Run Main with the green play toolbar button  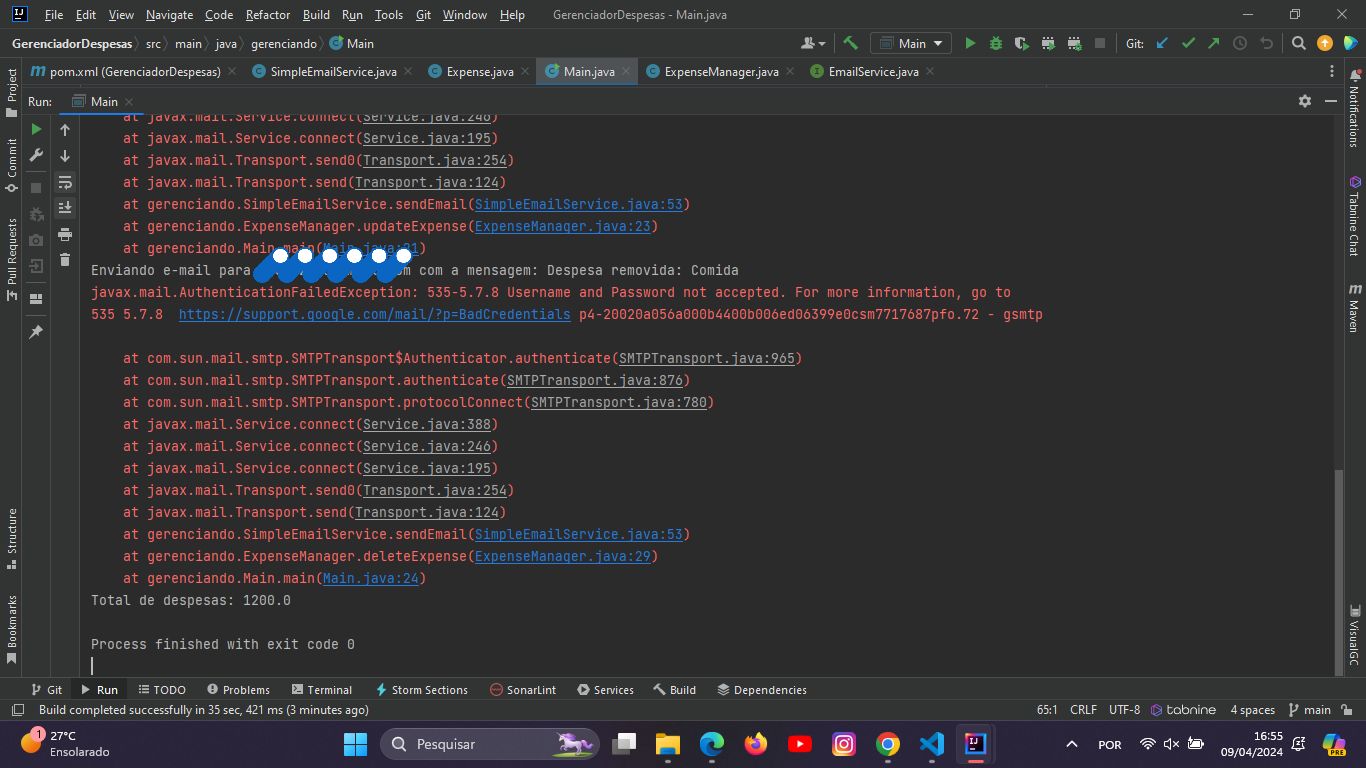pos(969,43)
